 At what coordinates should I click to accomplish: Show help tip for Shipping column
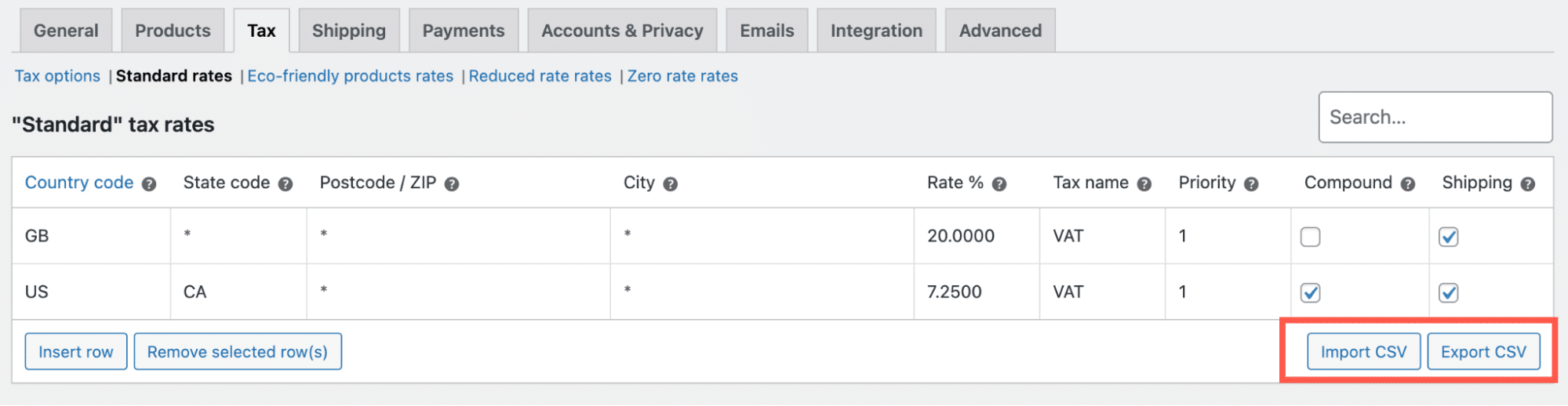pos(1528,184)
